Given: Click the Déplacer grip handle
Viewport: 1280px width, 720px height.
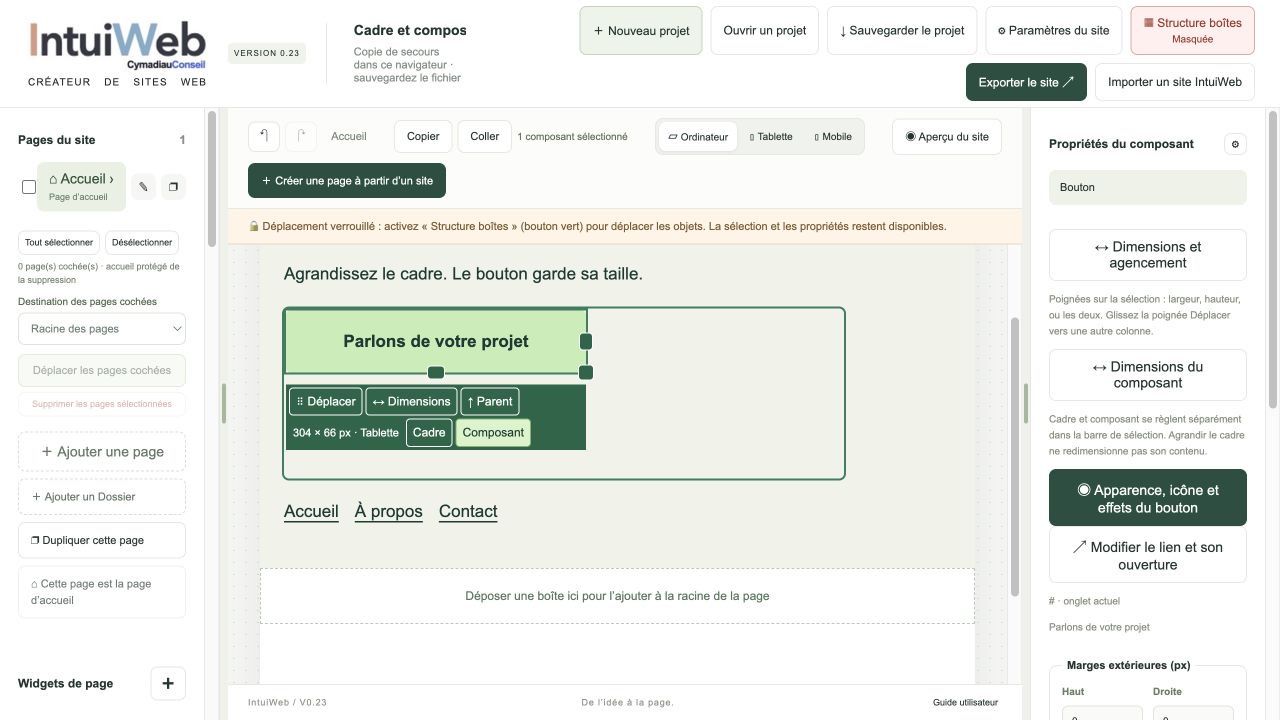Looking at the screenshot, I should [x=326, y=402].
